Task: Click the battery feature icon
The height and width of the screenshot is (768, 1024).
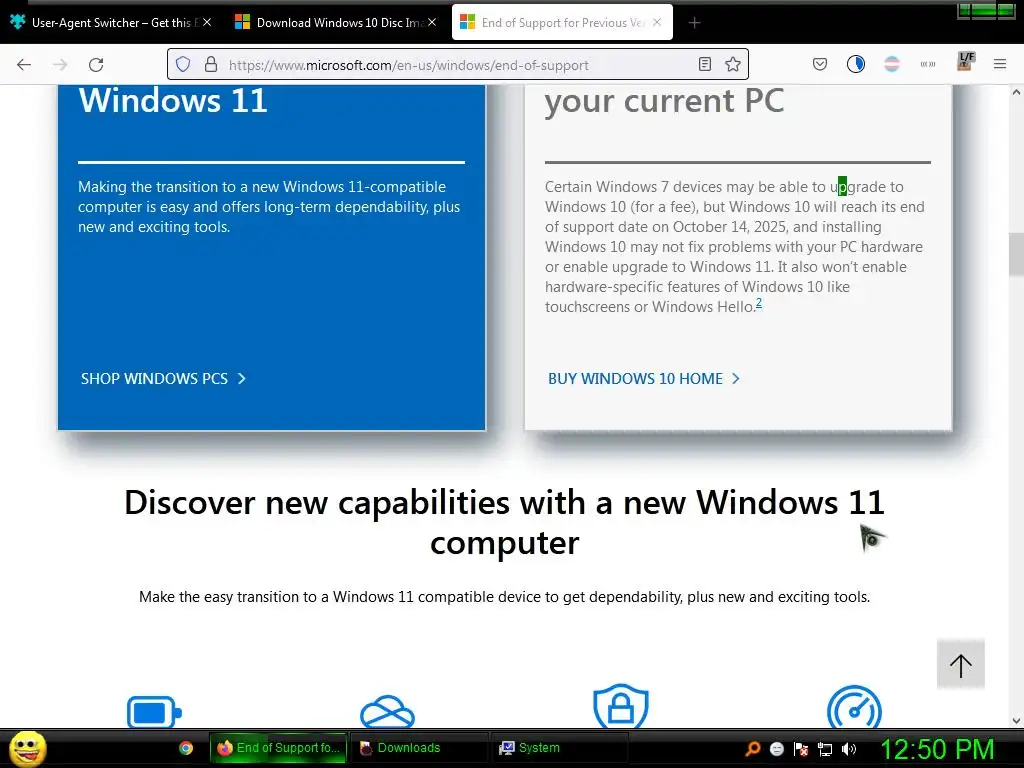Action: tap(154, 712)
